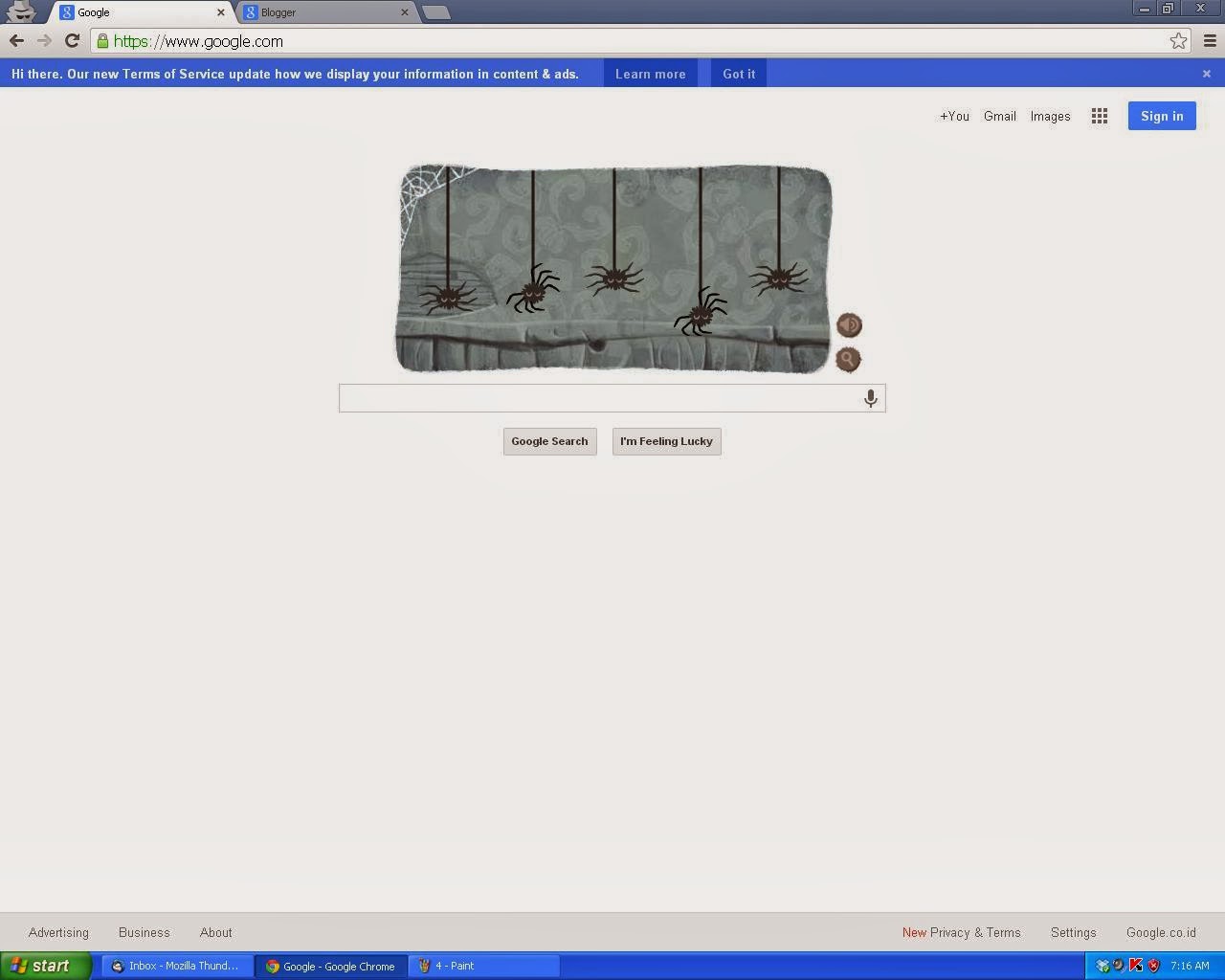Image resolution: width=1225 pixels, height=980 pixels.
Task: Bookmark this page with the star icon
Action: (x=1178, y=41)
